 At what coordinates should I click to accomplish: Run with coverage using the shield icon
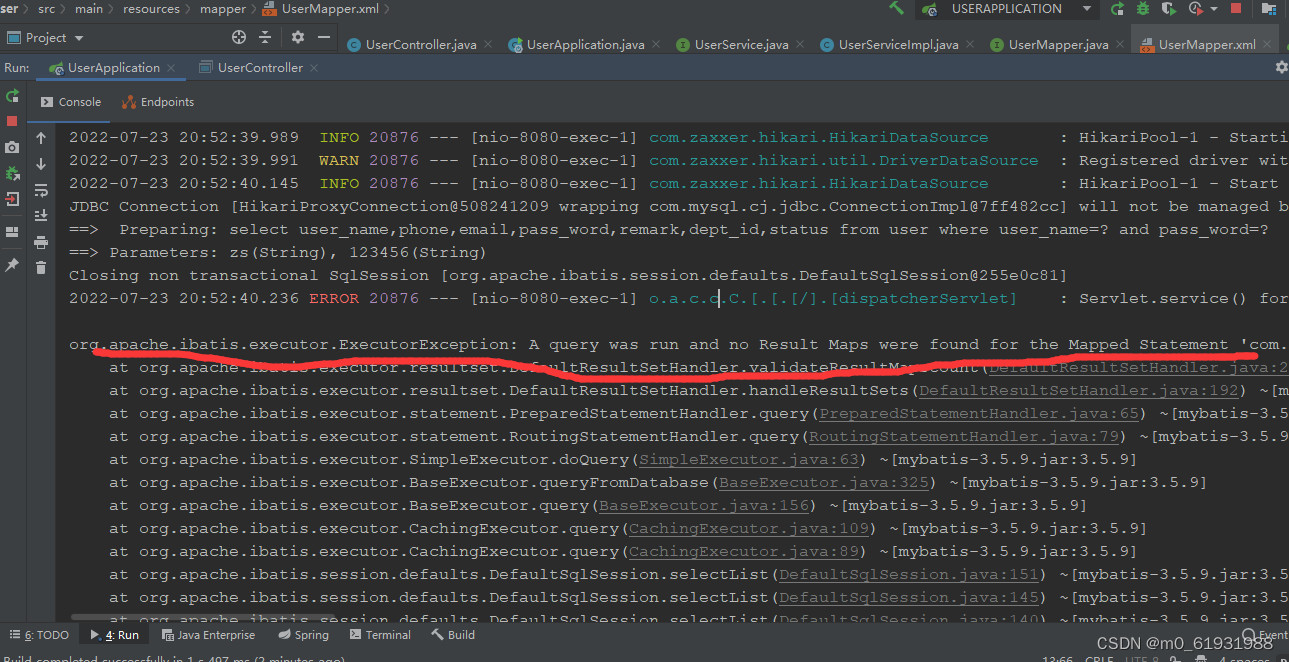pos(1168,10)
